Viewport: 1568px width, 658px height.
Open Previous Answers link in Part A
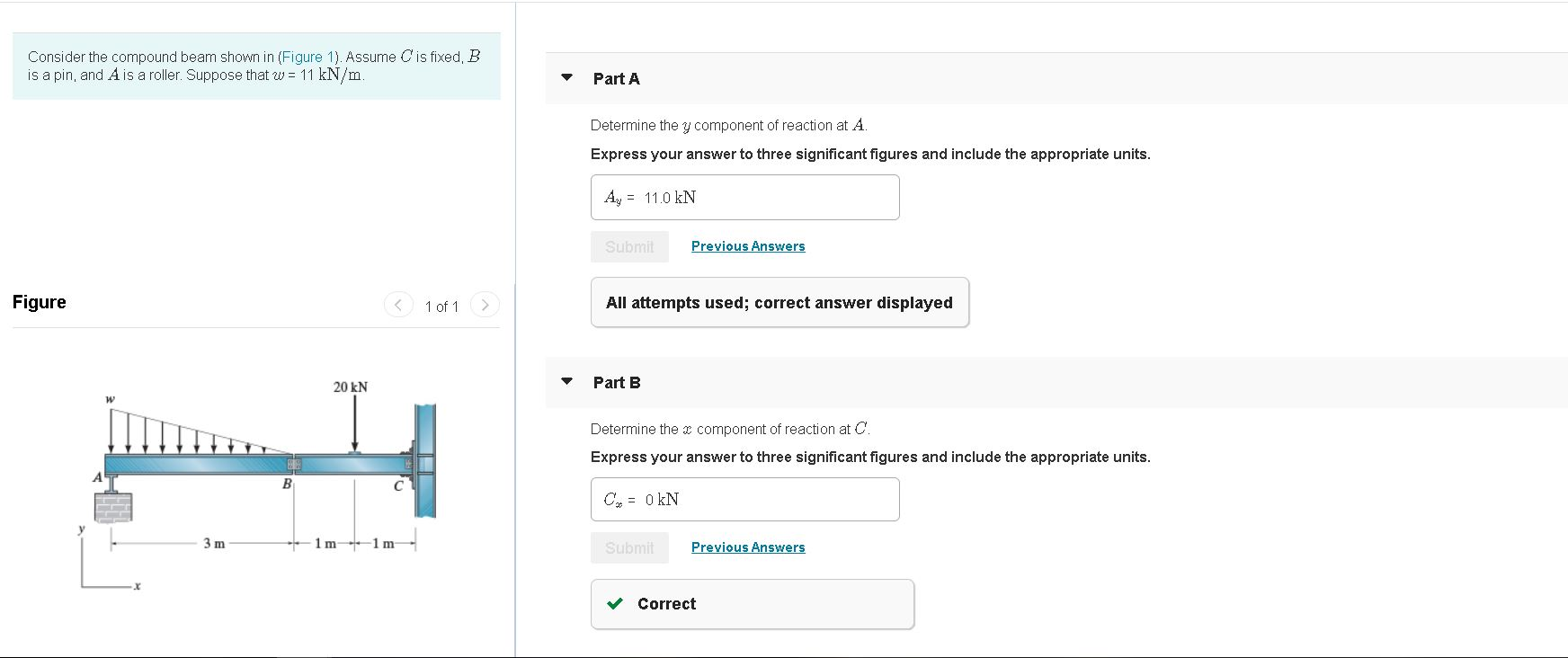748,246
